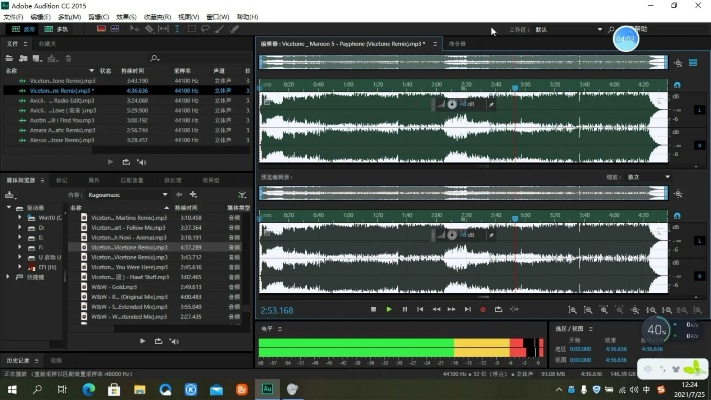Open the 文件(F) menu
Image resolution: width=711 pixels, height=400 pixels.
13,17
